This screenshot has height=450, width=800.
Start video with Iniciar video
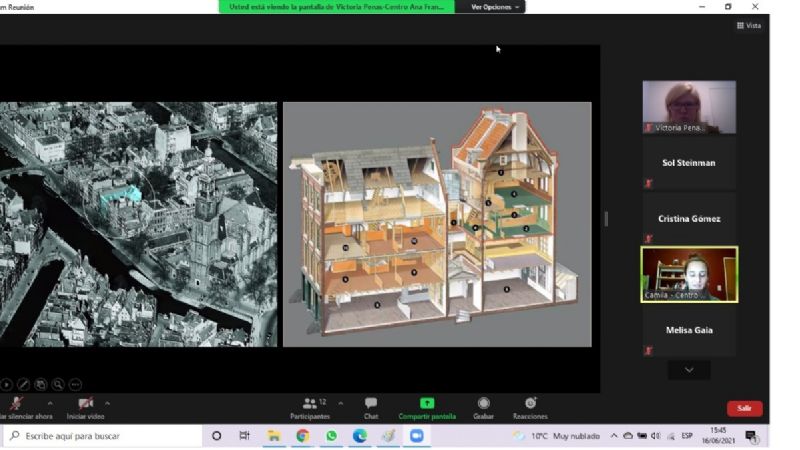85,408
